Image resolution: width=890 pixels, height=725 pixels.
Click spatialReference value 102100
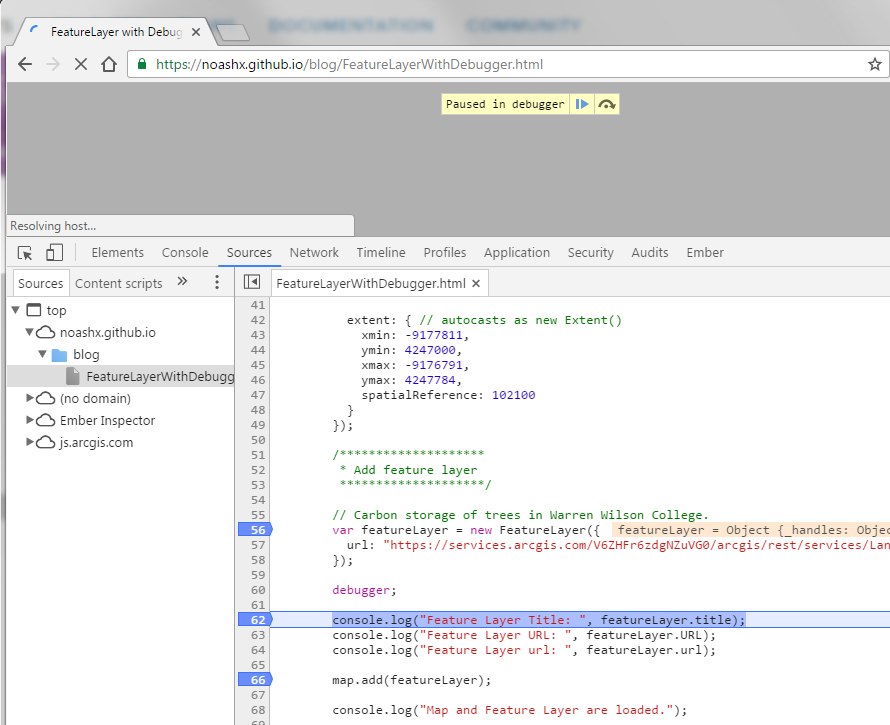513,395
